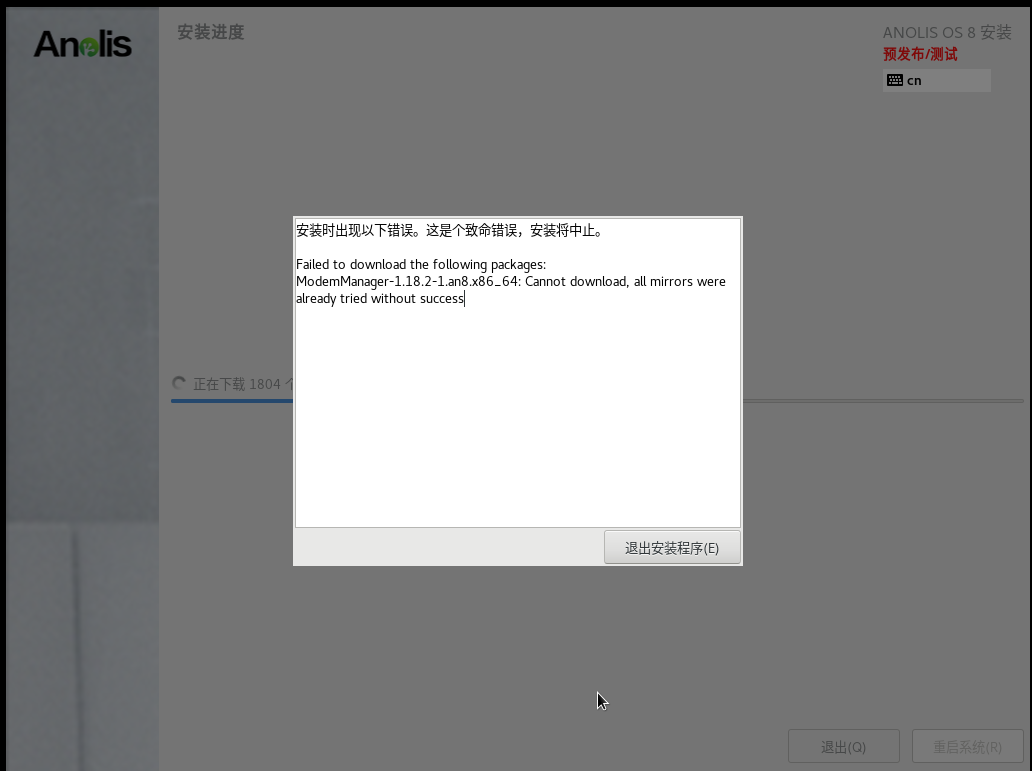Click the ANOLIS OS 8 安装 title

pyautogui.click(x=946, y=32)
